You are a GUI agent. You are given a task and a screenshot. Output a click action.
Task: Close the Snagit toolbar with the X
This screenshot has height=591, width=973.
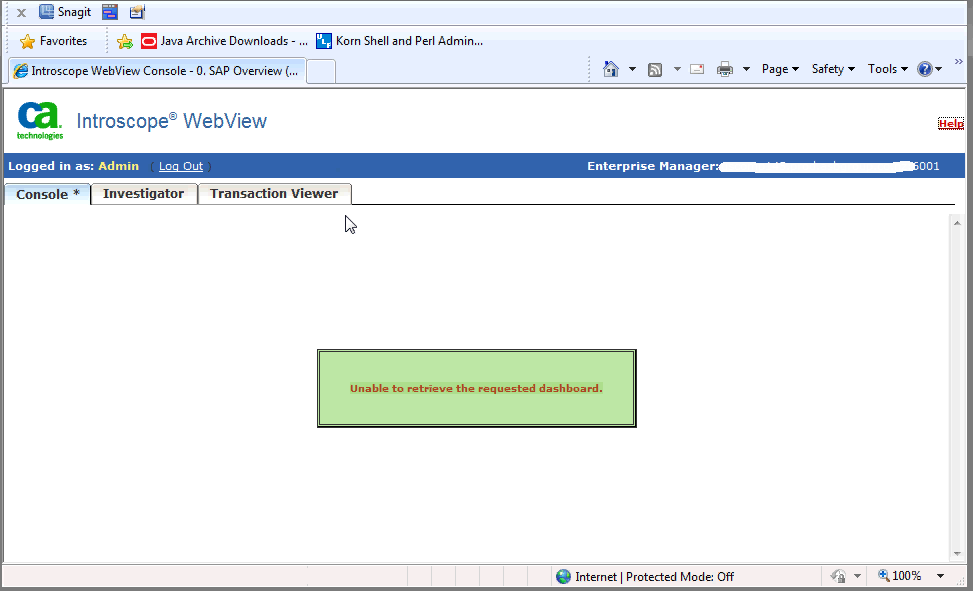point(21,12)
